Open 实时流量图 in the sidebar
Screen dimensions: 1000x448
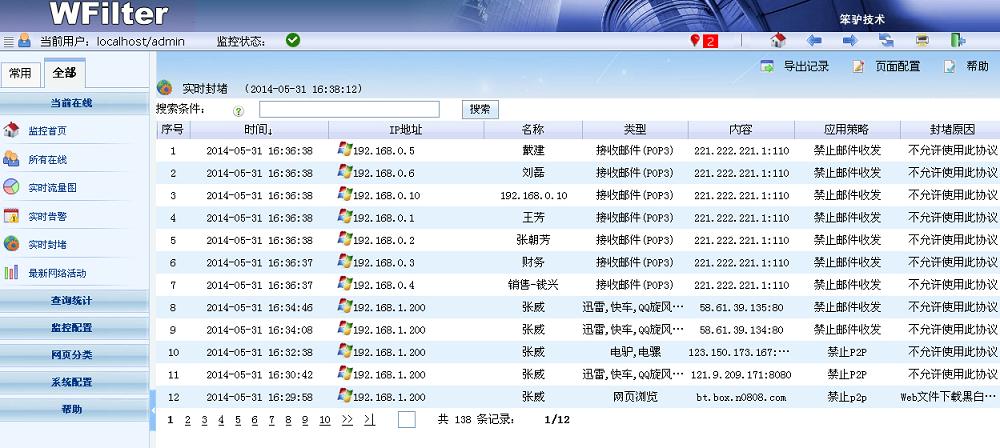pos(52,187)
